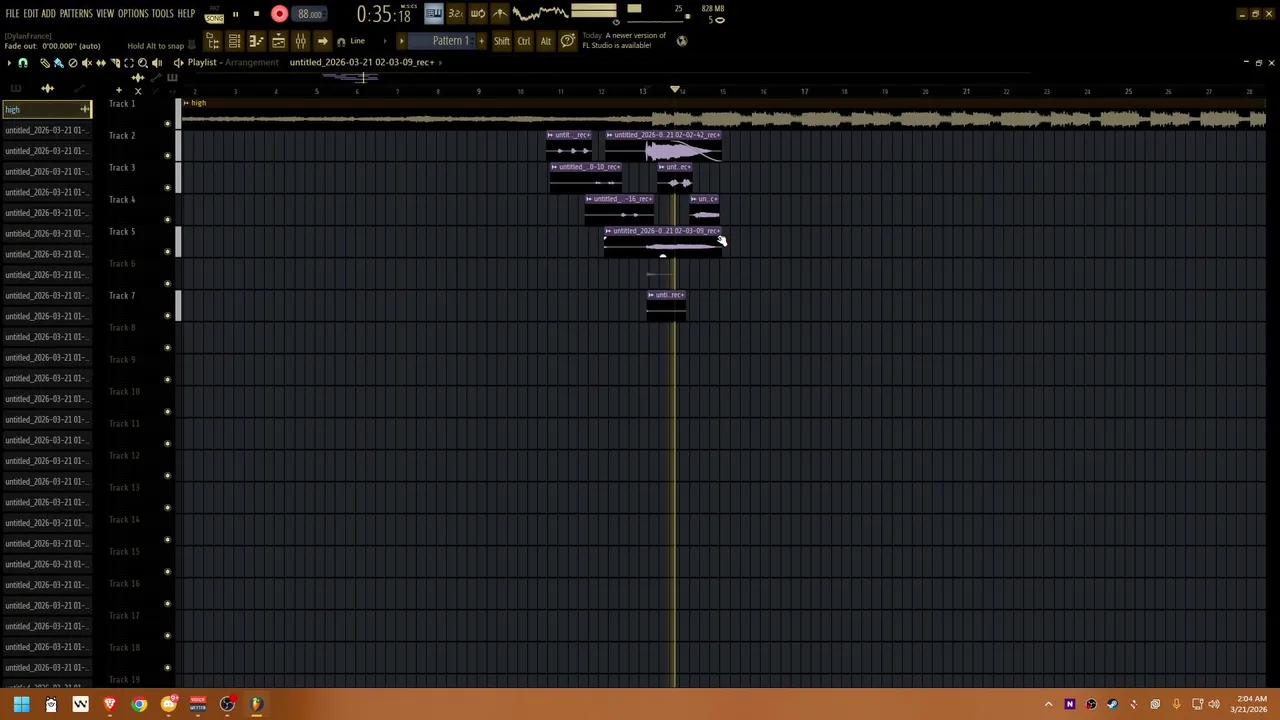
Task: Toggle the Alt modifier button
Action: (546, 41)
